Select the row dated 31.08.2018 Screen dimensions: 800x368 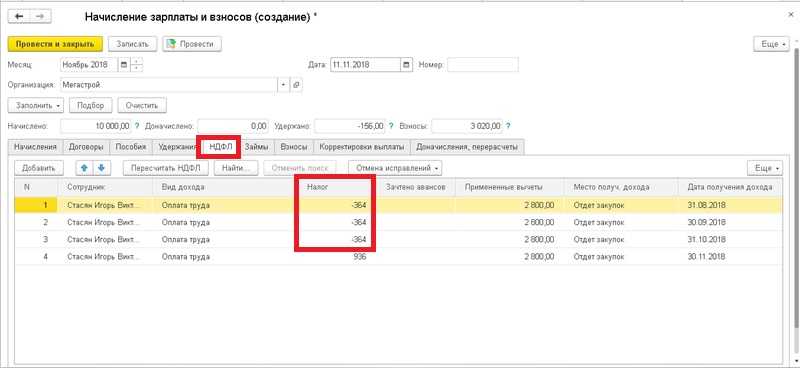[x=398, y=205]
